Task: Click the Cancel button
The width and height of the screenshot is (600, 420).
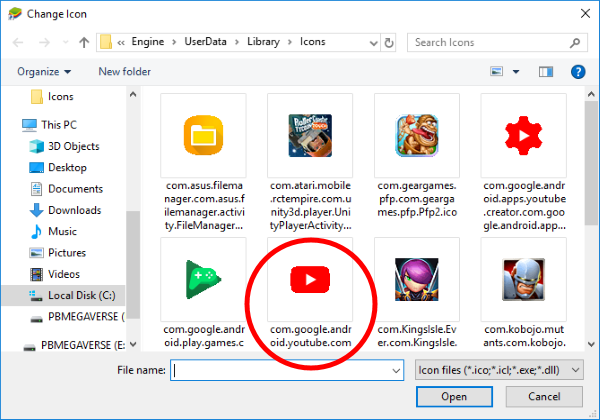Action: pos(544,397)
